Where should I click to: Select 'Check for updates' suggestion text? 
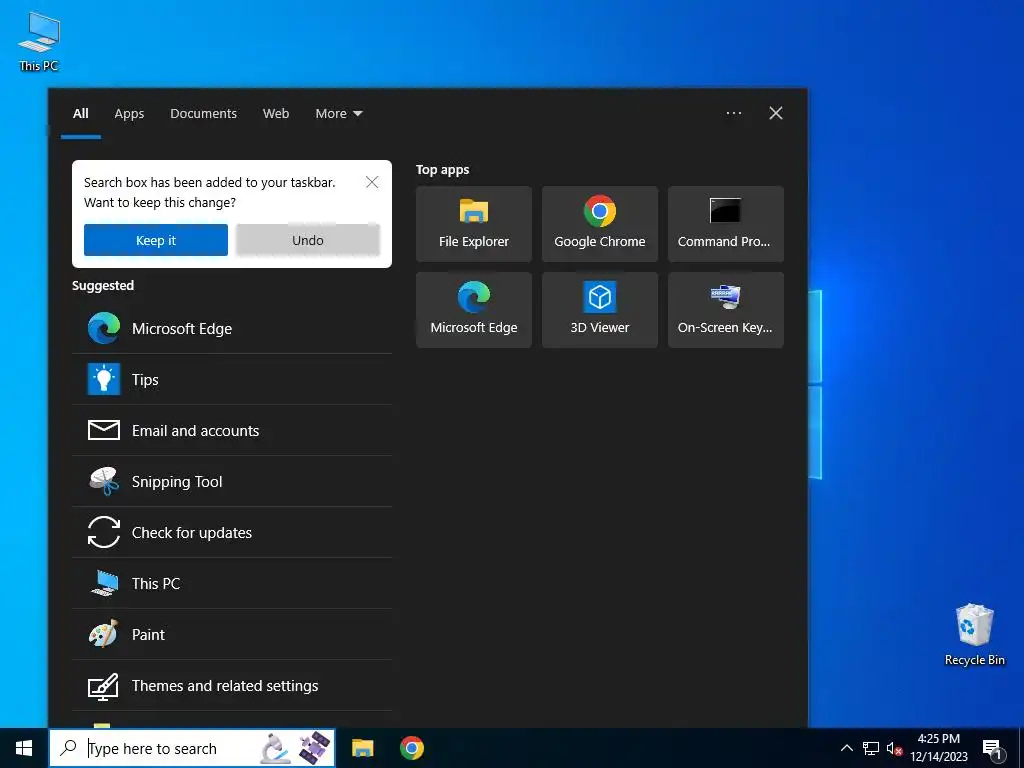click(x=191, y=532)
